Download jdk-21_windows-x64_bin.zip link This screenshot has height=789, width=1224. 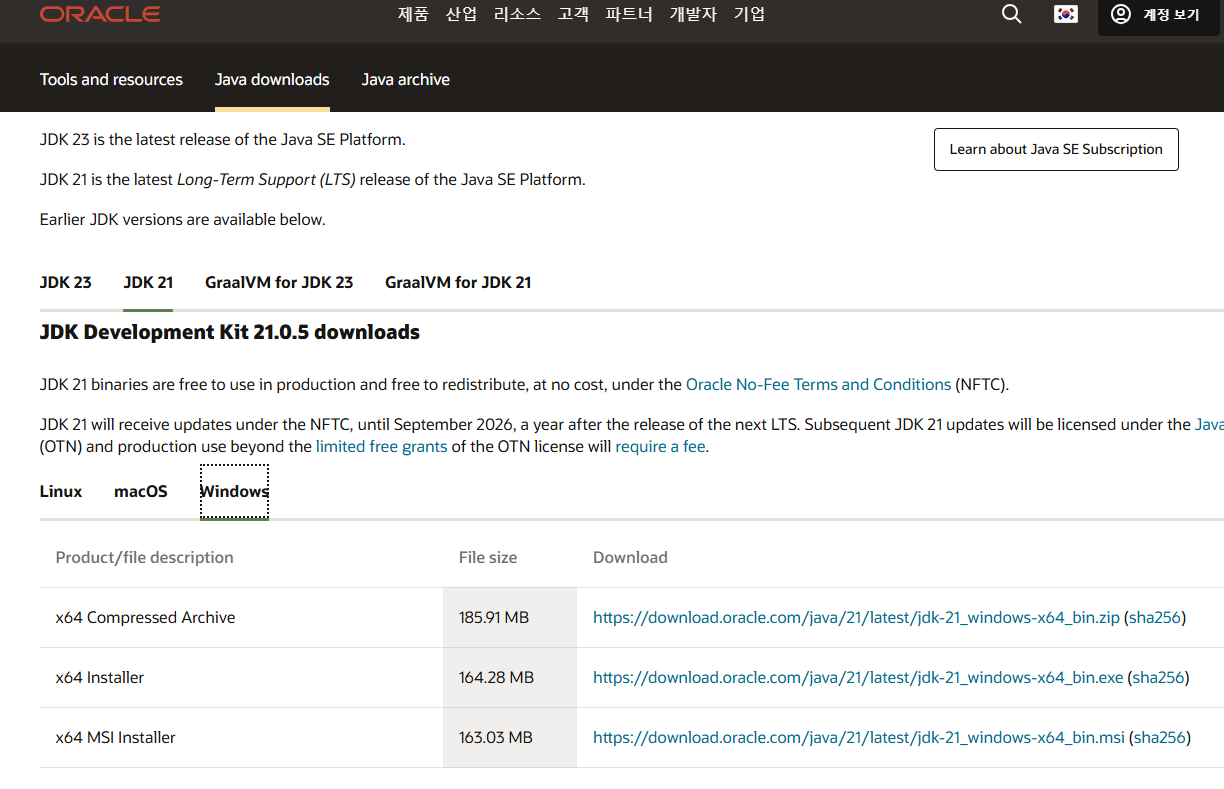pyautogui.click(x=856, y=617)
